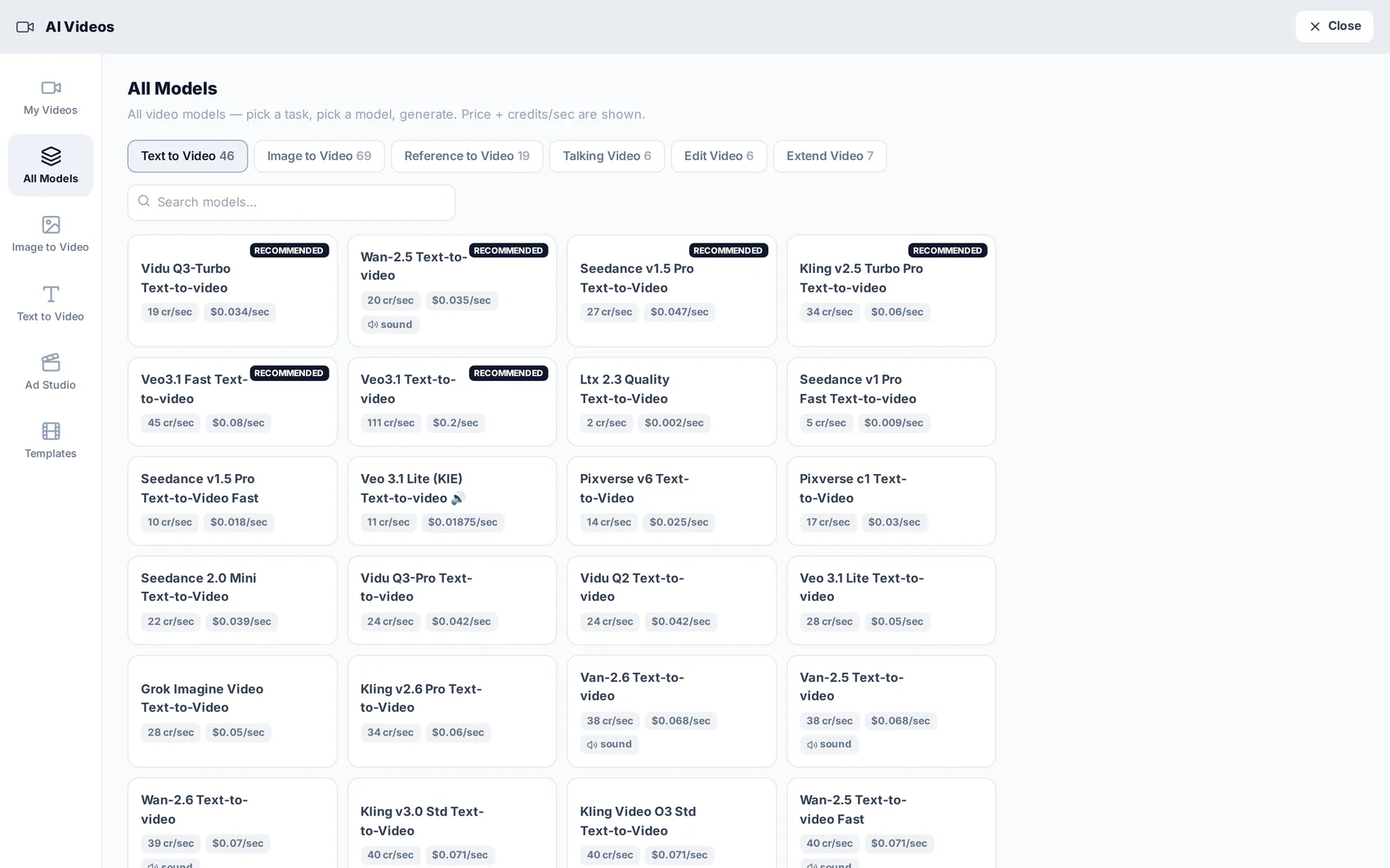The width and height of the screenshot is (1390, 868).
Task: Pick Pixverse c1 Text-to-Video card
Action: (x=891, y=500)
